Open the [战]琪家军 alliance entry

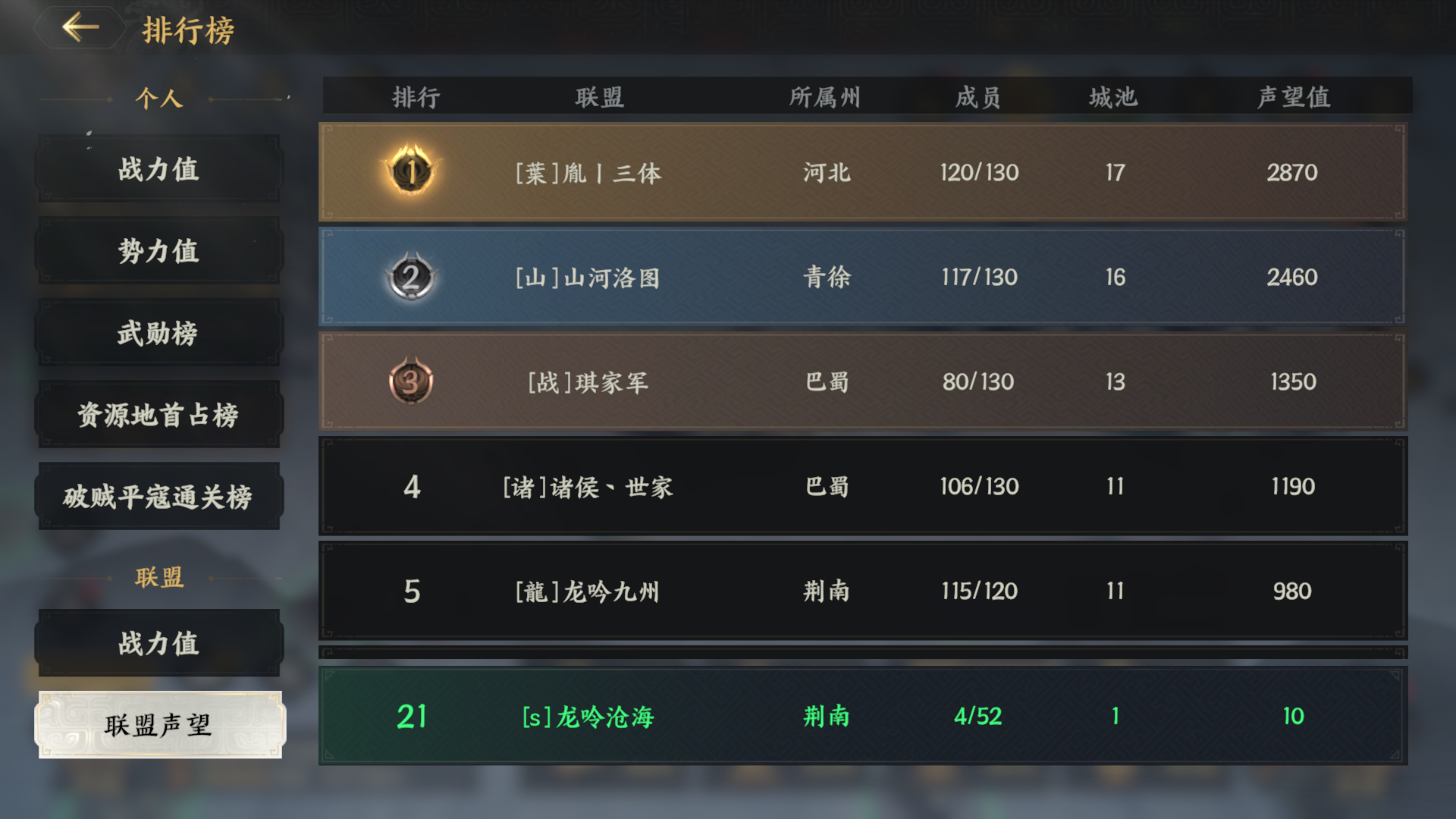tap(863, 381)
